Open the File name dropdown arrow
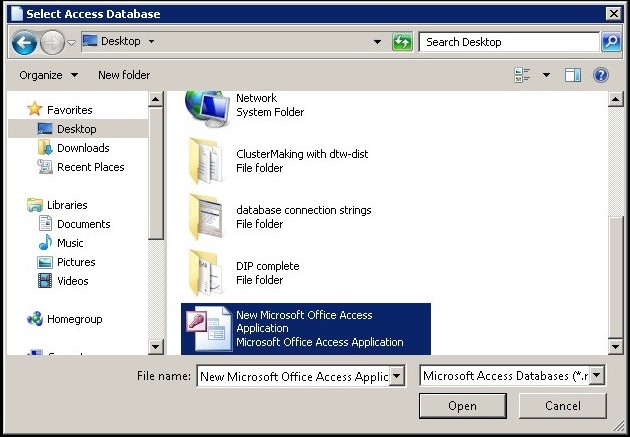The image size is (630, 437). (397, 376)
